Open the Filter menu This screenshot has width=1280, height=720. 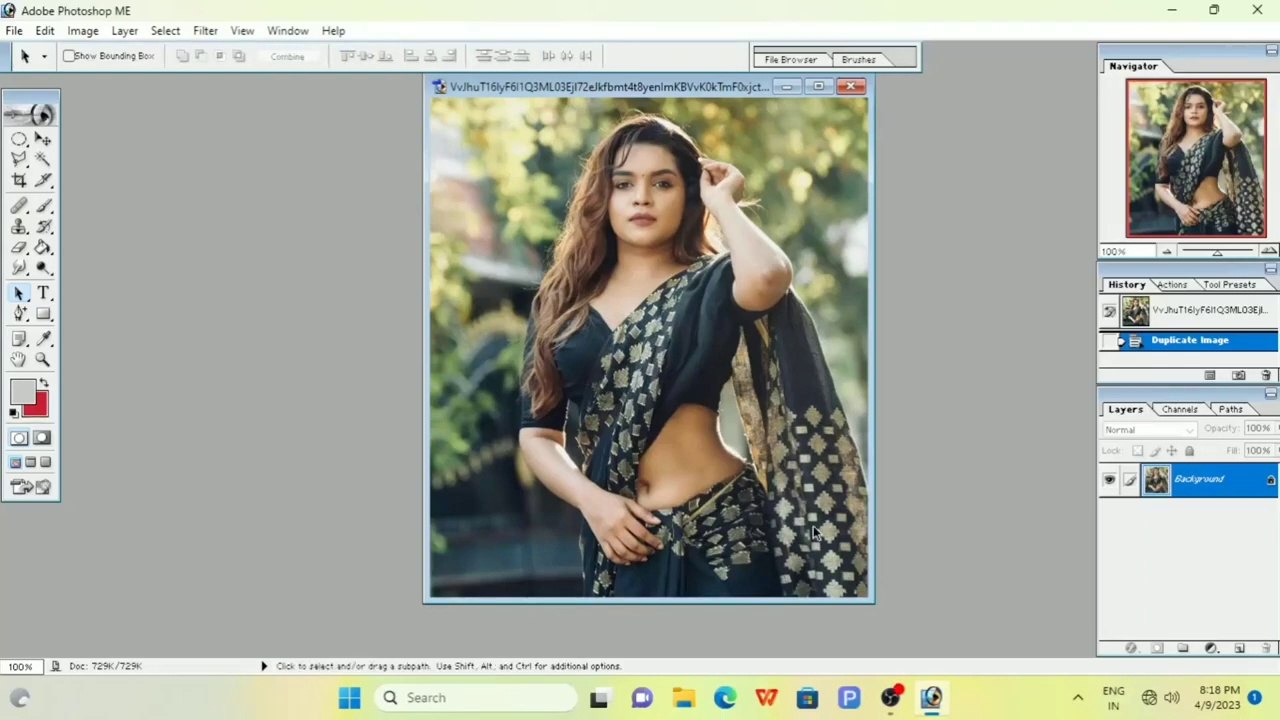pyautogui.click(x=205, y=31)
